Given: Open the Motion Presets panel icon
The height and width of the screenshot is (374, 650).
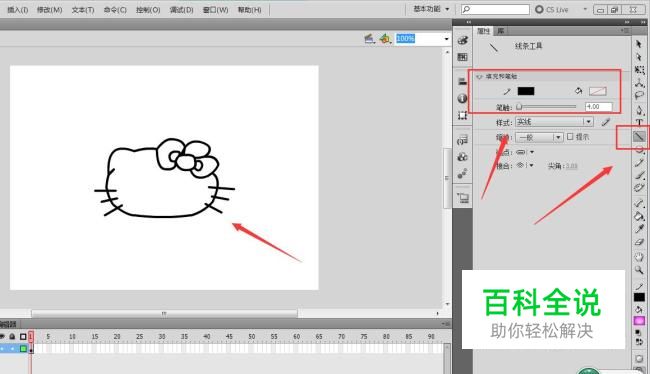Looking at the screenshot, I should (463, 173).
